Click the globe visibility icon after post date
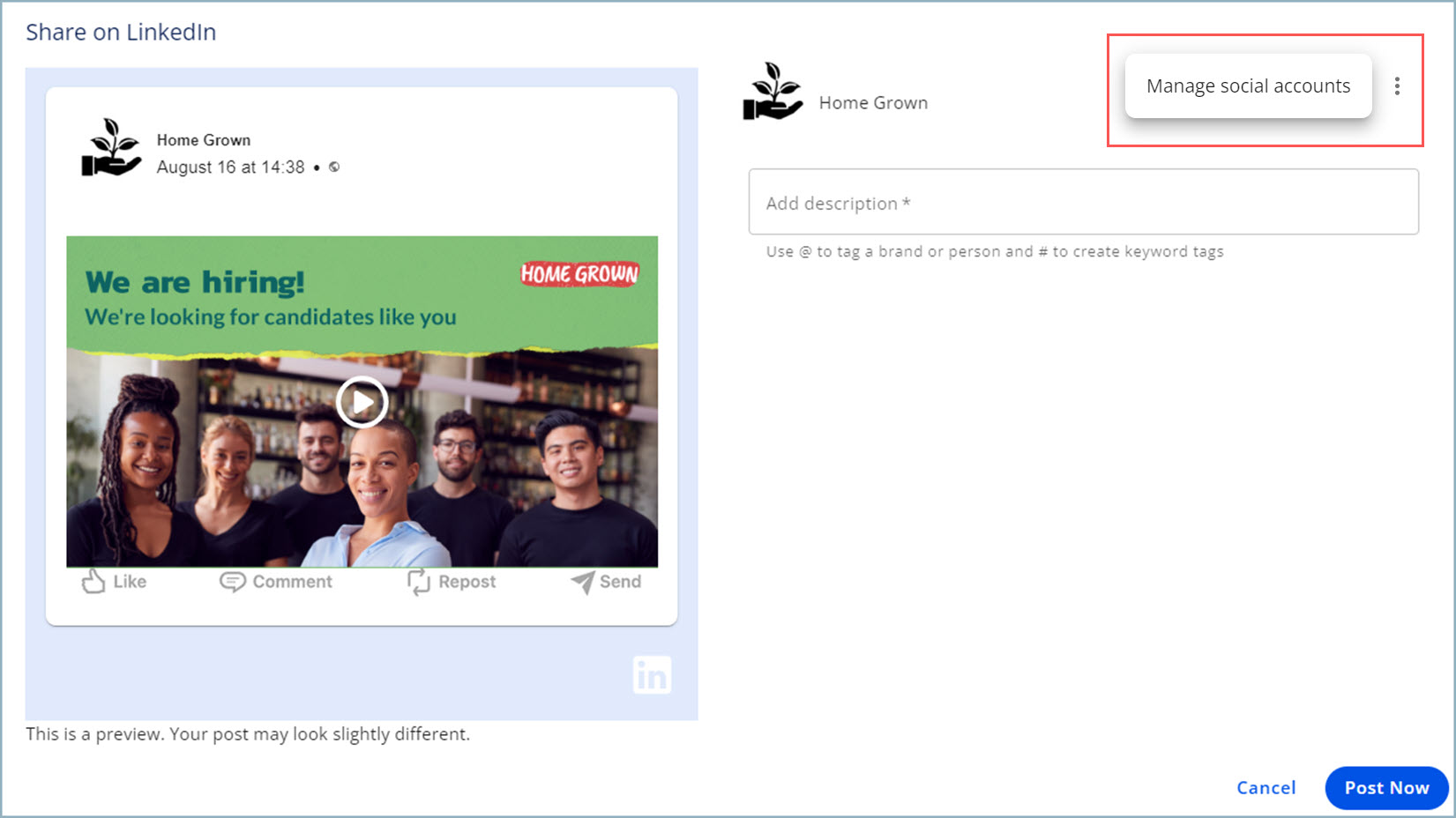This screenshot has width=1456, height=818. tap(334, 167)
